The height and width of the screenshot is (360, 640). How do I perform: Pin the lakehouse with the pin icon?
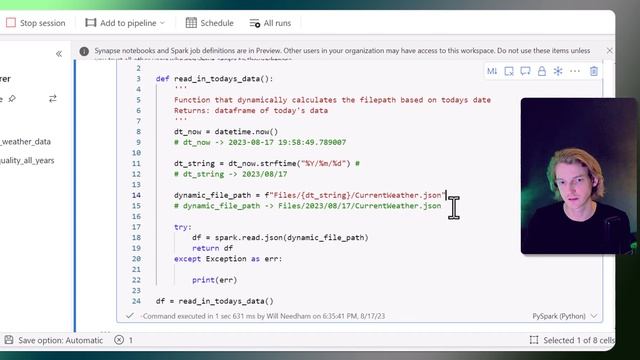(12, 98)
